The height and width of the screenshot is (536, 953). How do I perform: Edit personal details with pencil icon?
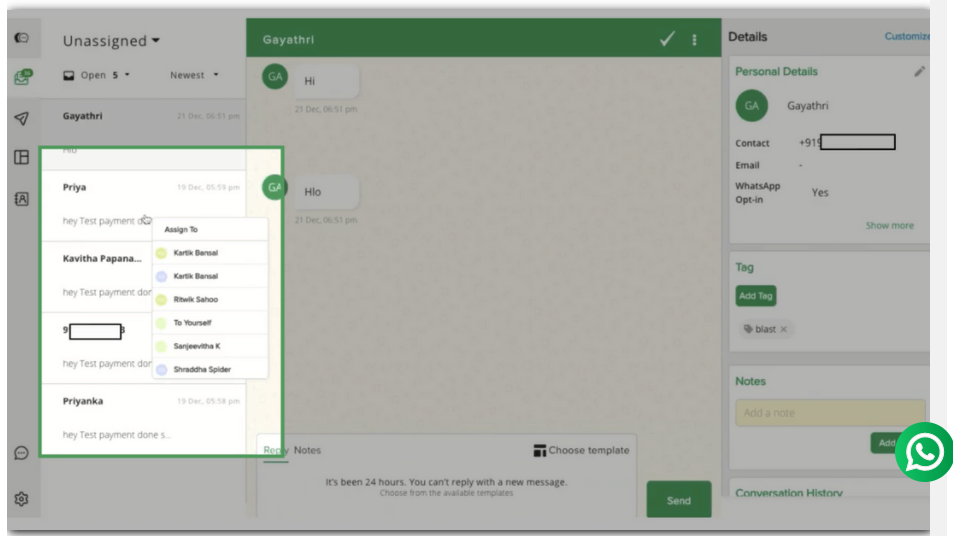click(x=919, y=71)
